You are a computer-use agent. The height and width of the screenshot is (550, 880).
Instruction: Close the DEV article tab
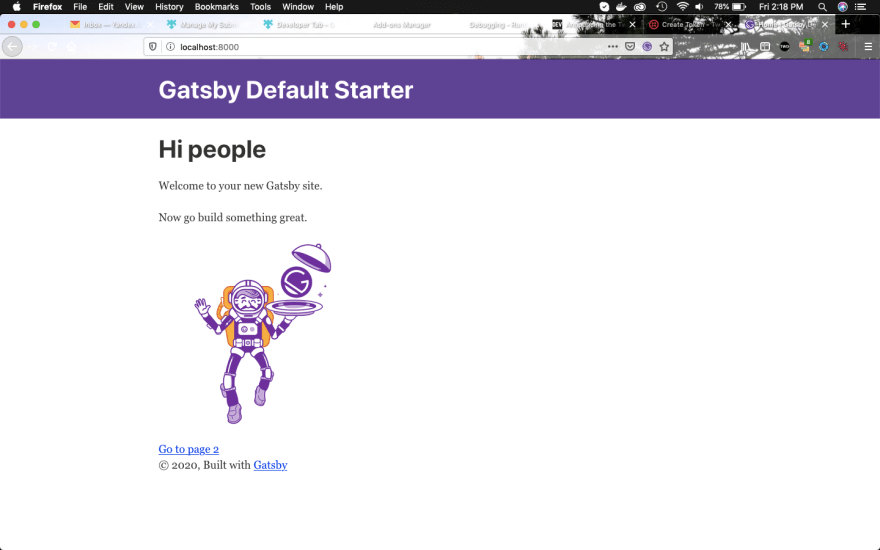coord(632,25)
